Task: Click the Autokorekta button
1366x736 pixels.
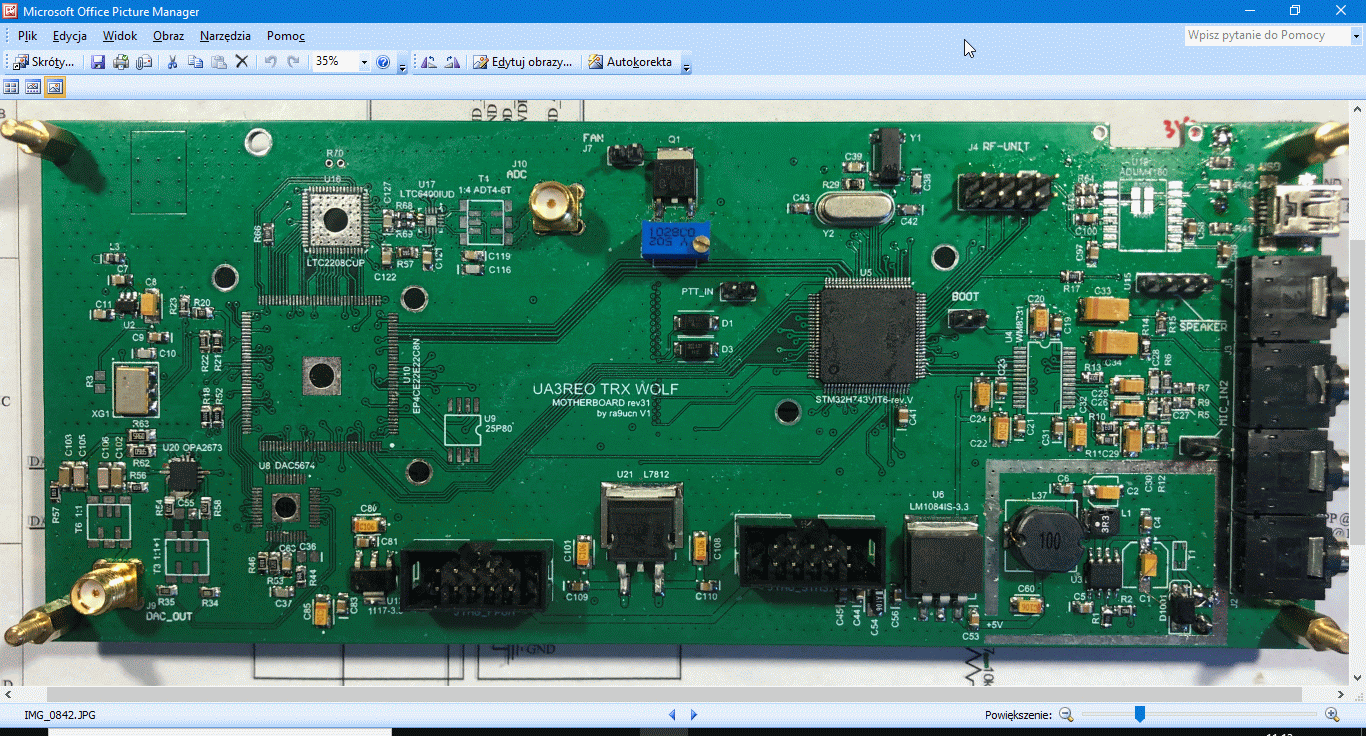Action: [630, 62]
